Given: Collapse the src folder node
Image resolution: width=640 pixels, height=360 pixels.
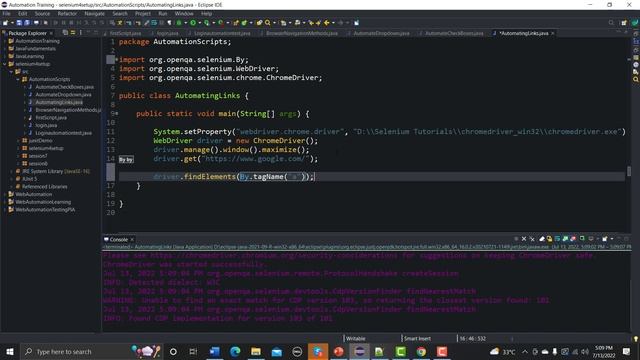Looking at the screenshot, I should click(11, 72).
